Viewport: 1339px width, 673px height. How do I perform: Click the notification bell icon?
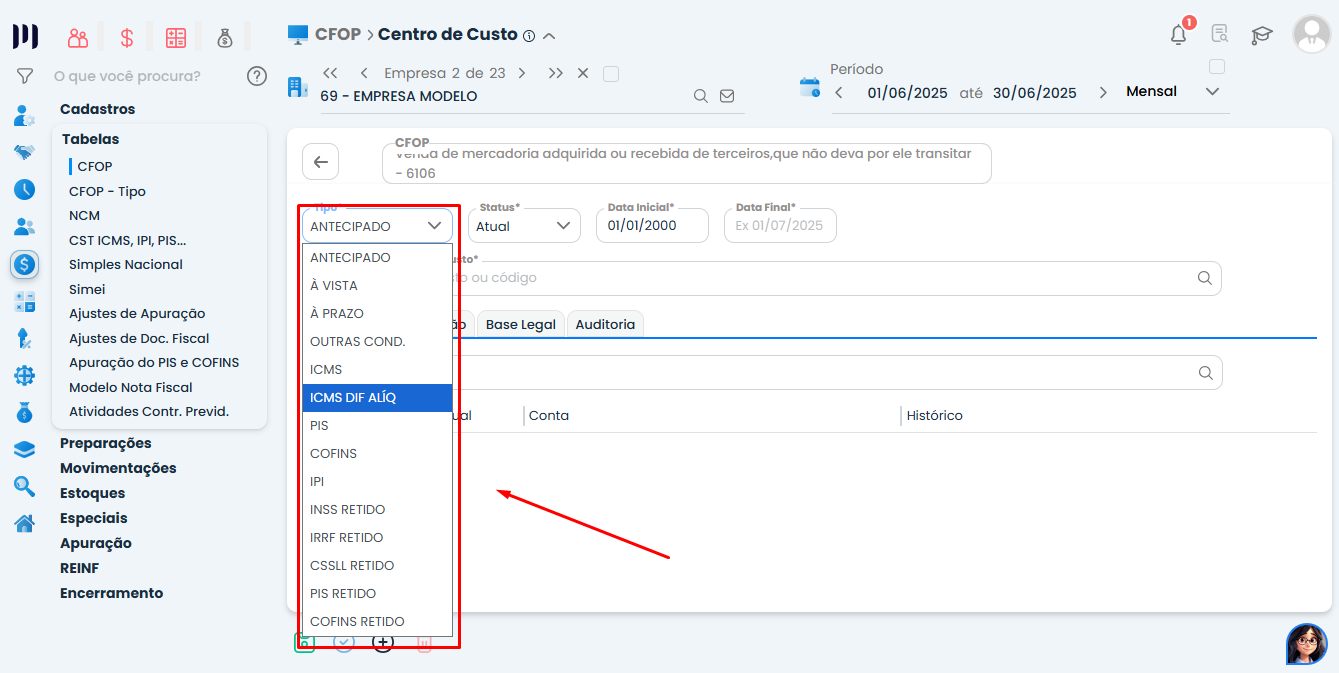(x=1179, y=35)
